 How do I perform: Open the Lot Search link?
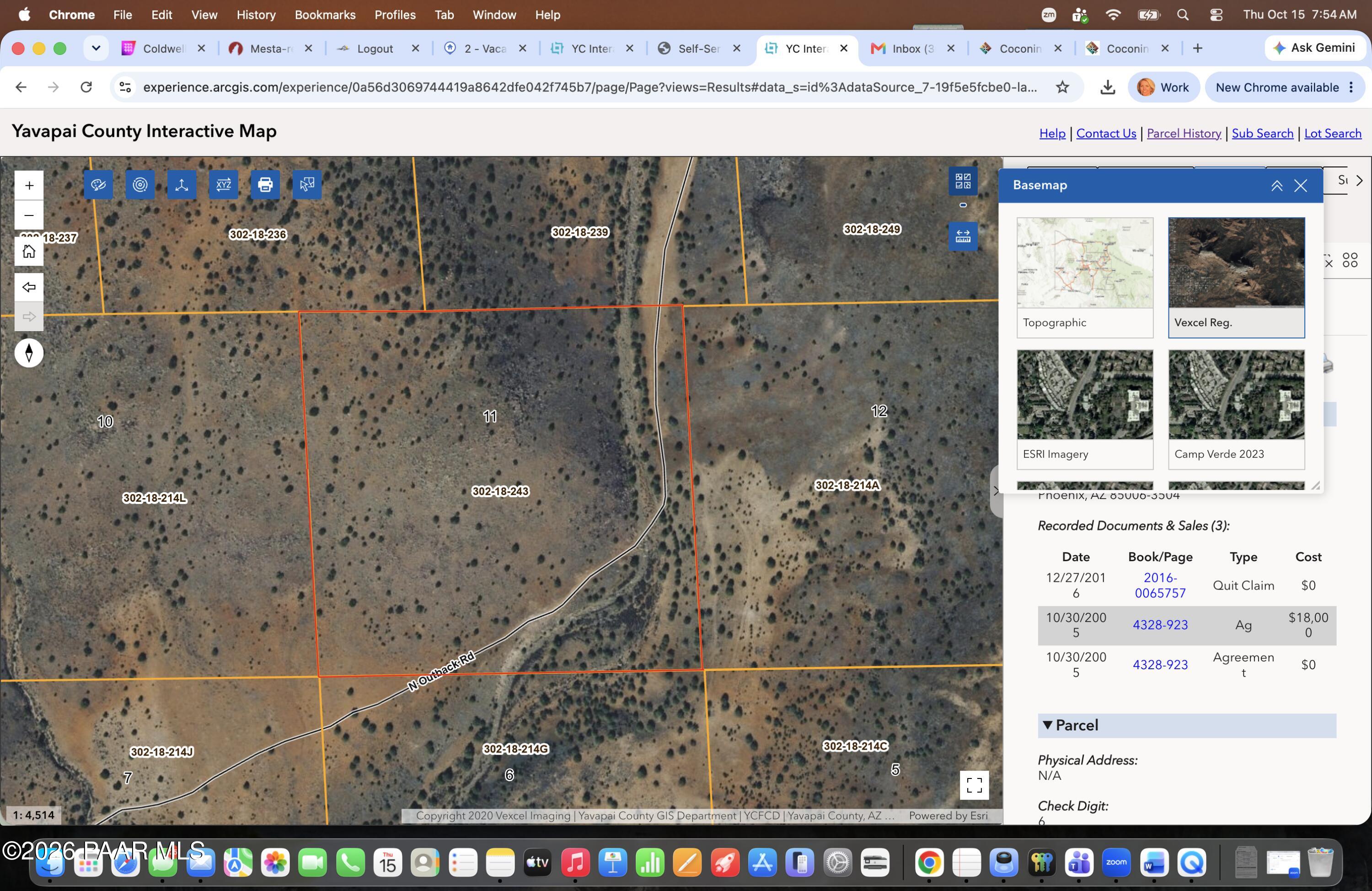(1333, 133)
